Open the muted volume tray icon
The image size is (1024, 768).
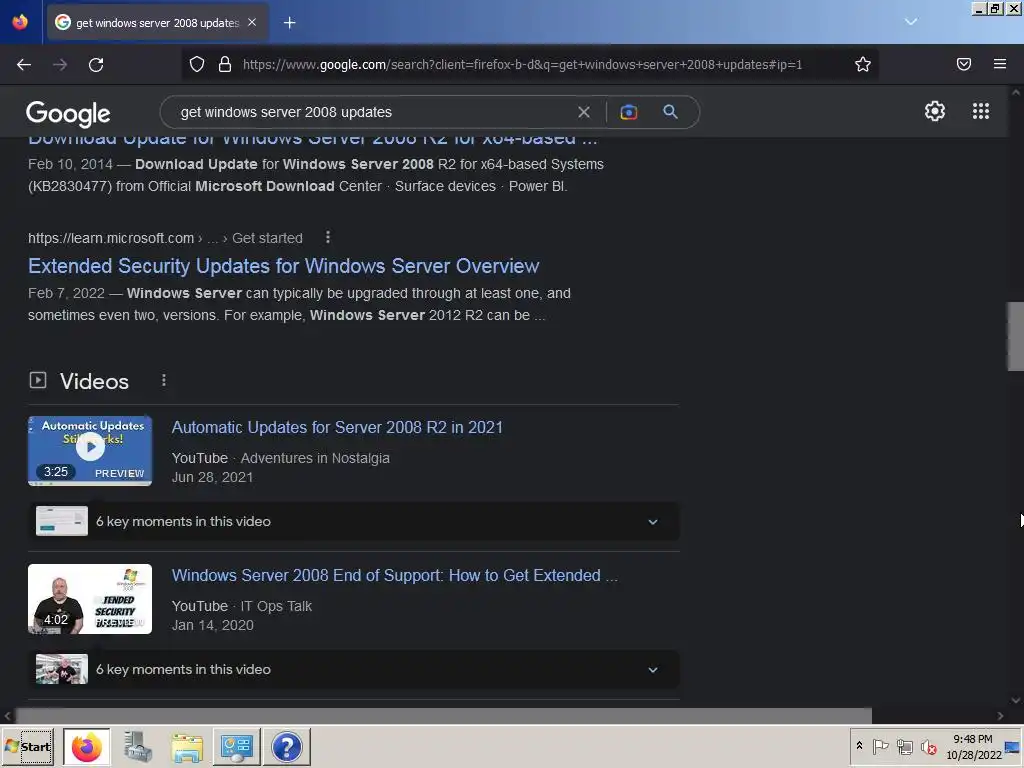(928, 746)
